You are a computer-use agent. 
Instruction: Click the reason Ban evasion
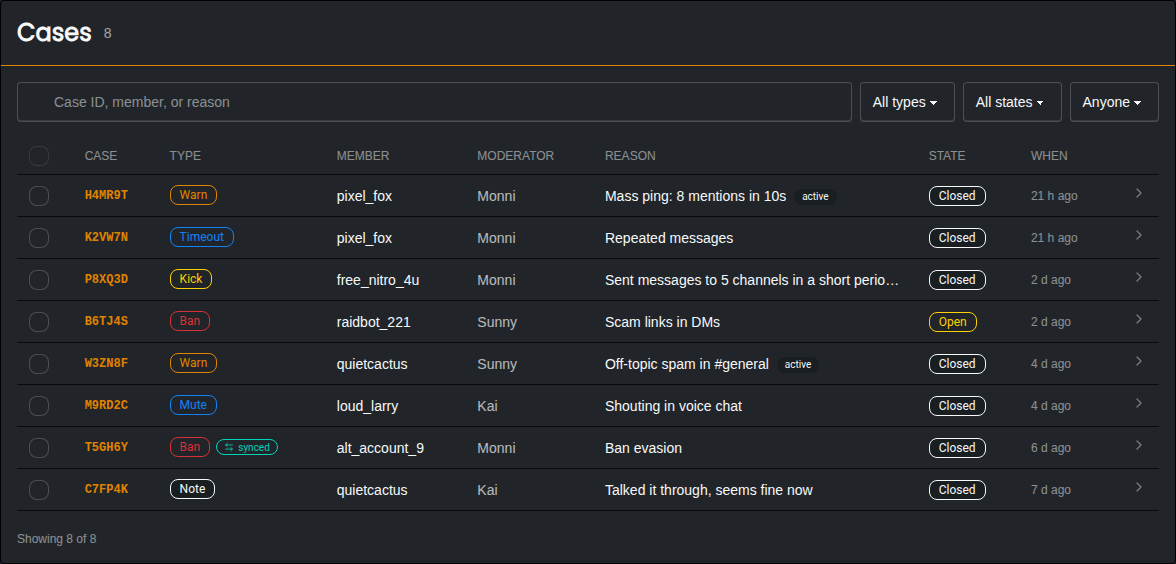644,448
